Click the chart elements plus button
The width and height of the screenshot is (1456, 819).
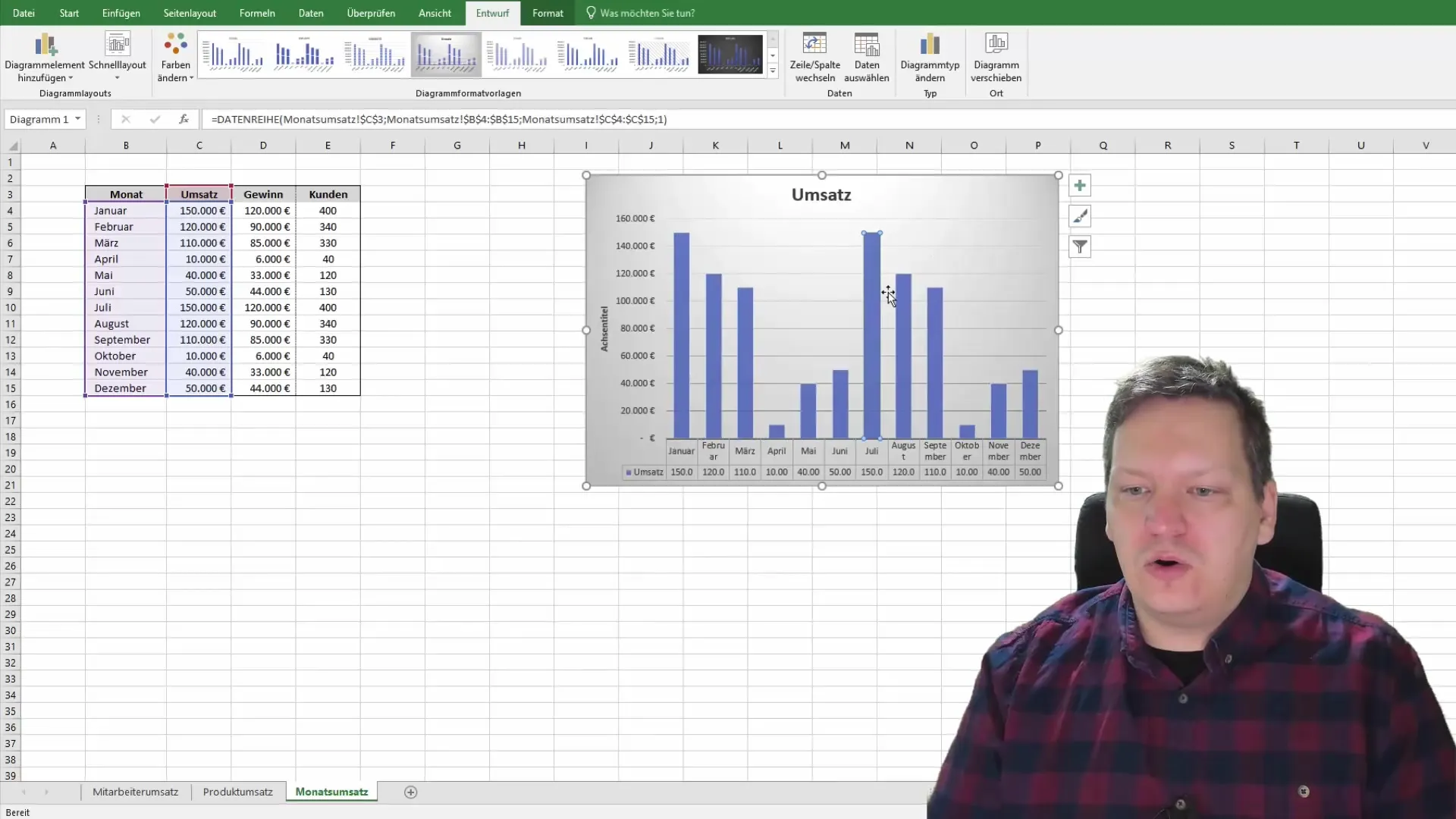tap(1080, 186)
